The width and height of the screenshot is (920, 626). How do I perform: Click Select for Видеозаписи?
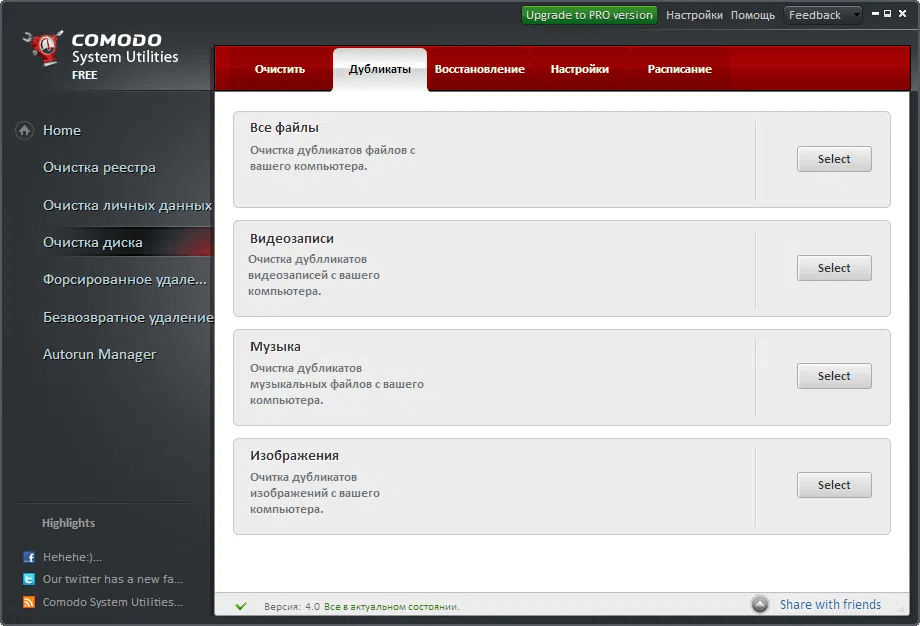(834, 268)
